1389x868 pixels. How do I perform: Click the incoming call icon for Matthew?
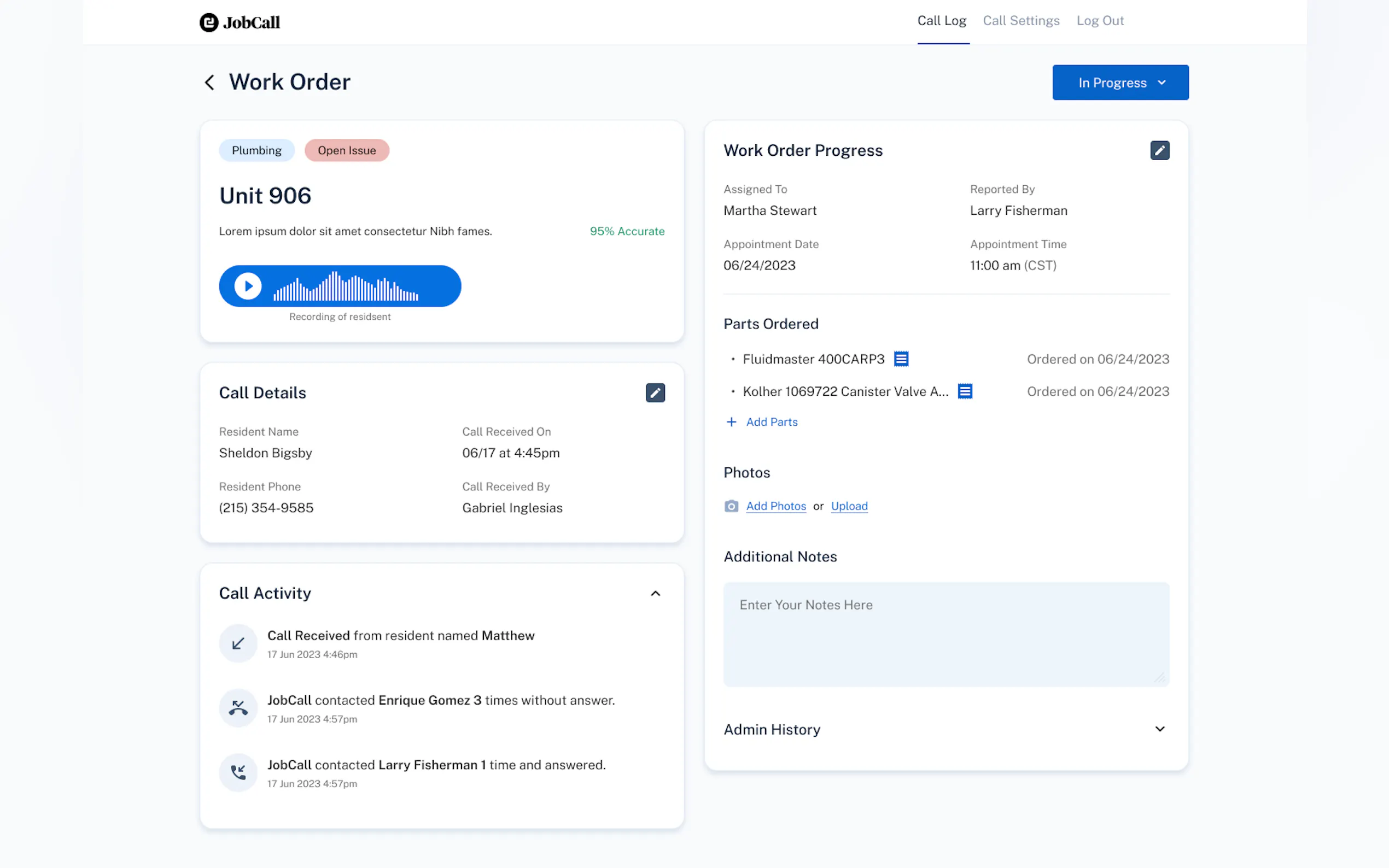238,643
